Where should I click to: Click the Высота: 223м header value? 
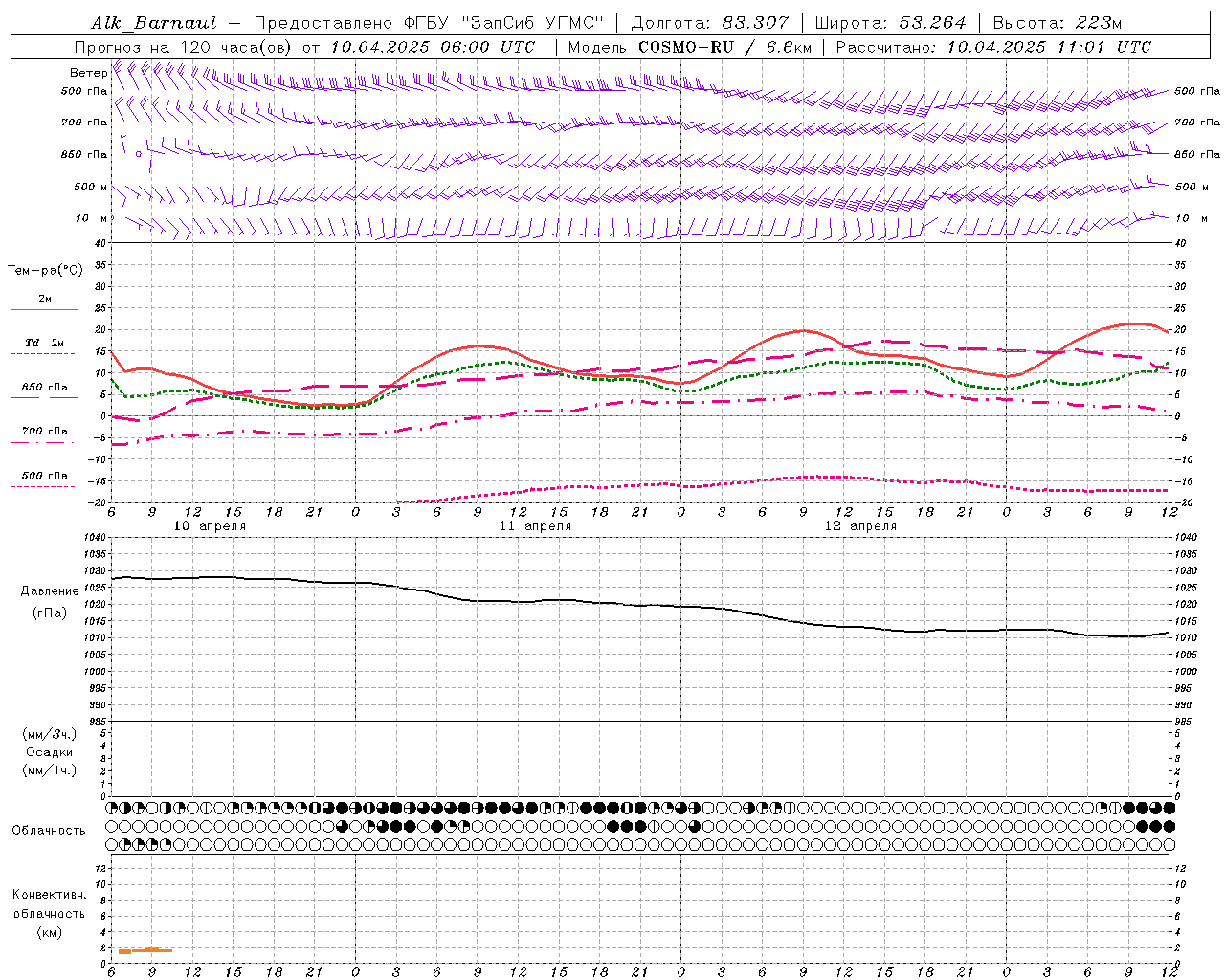1058,23
